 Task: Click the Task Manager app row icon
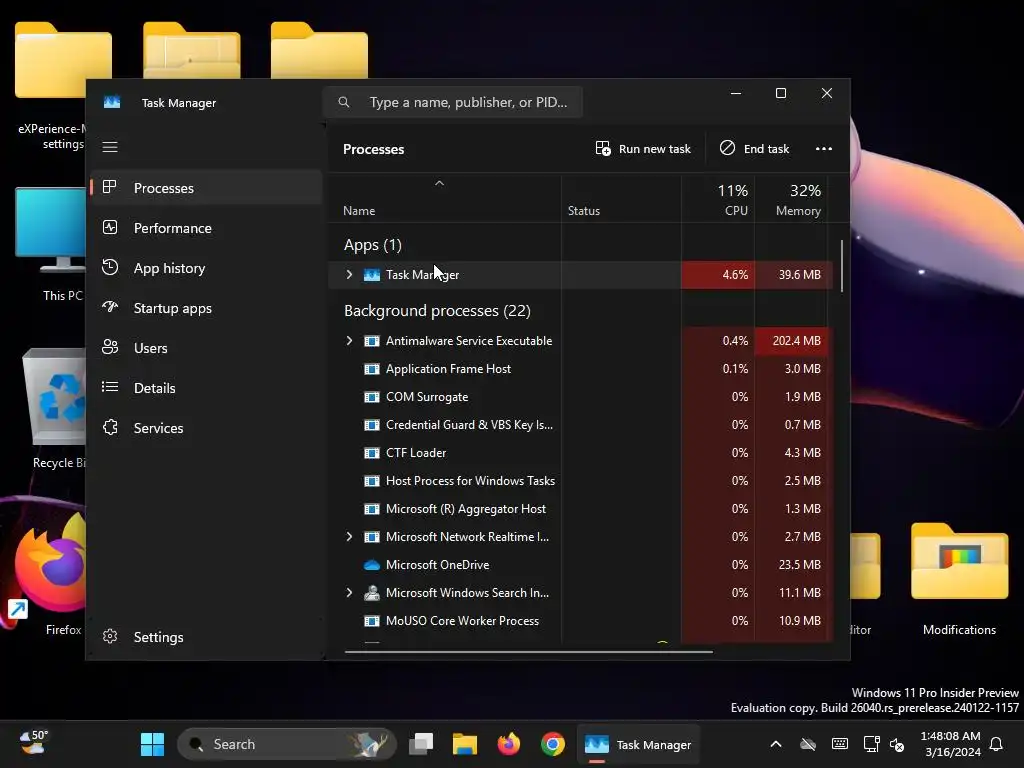pos(372,275)
